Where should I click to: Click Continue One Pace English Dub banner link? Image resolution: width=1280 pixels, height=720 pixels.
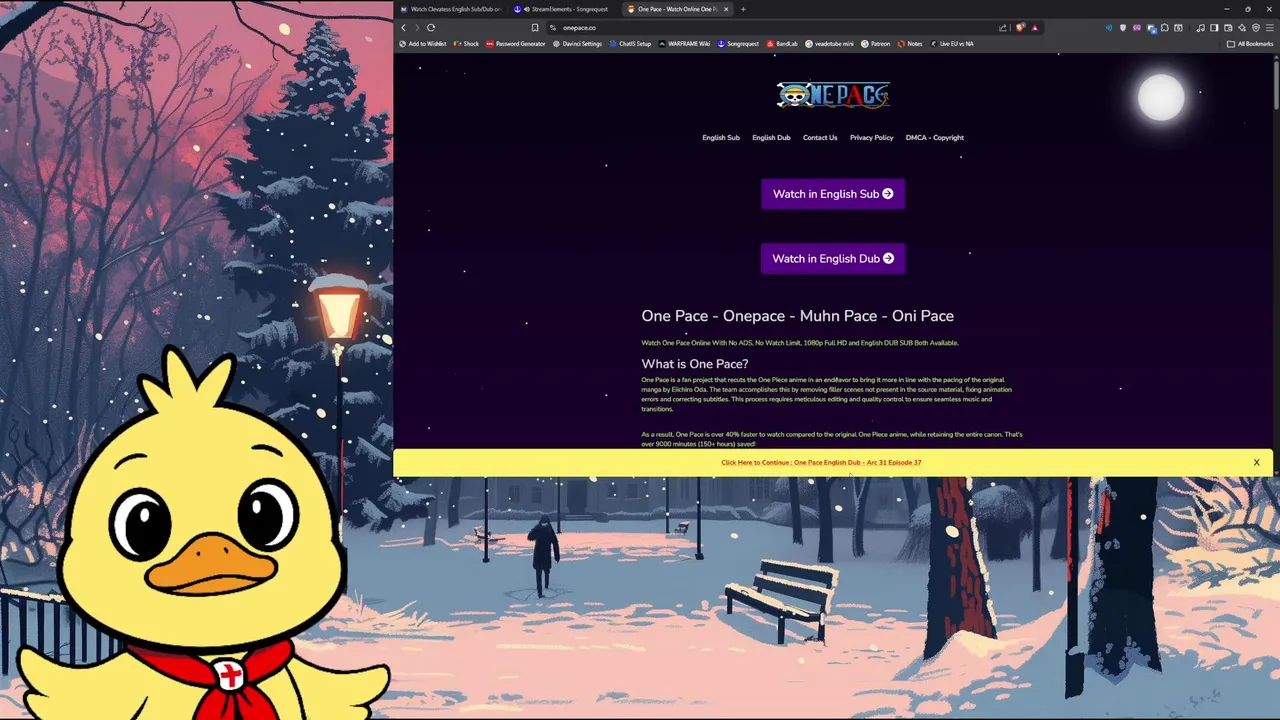point(821,463)
